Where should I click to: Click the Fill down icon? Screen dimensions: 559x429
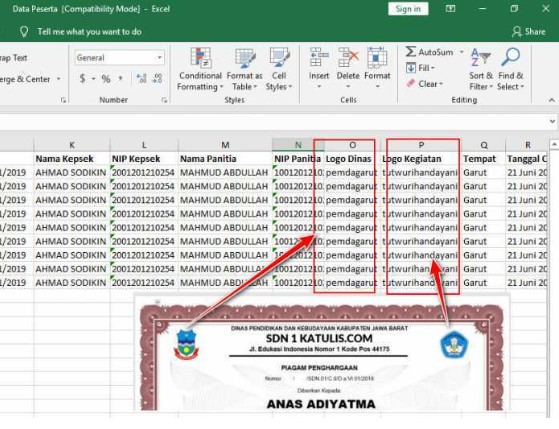pyautogui.click(x=411, y=67)
